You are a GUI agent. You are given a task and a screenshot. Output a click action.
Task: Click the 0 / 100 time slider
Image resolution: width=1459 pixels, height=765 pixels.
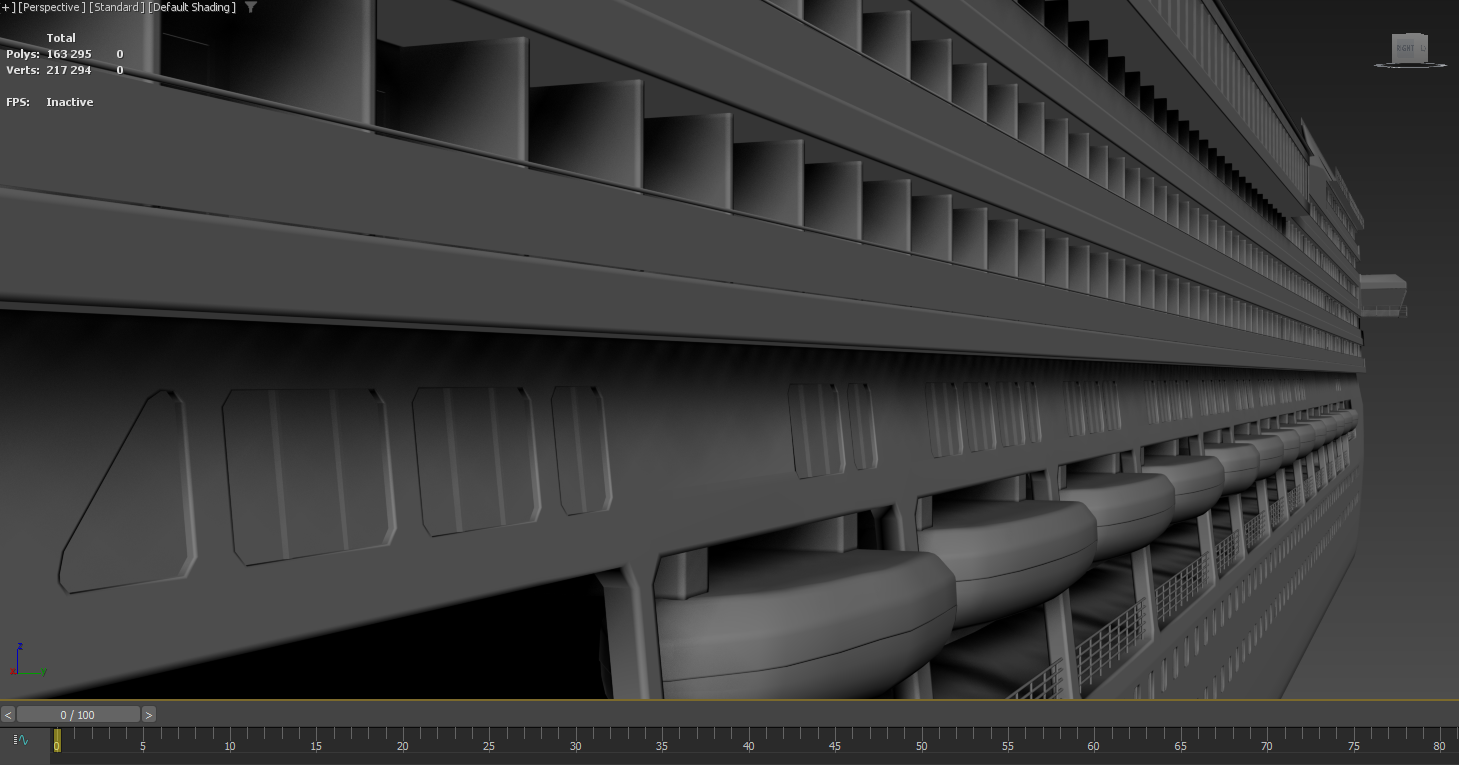pos(78,714)
